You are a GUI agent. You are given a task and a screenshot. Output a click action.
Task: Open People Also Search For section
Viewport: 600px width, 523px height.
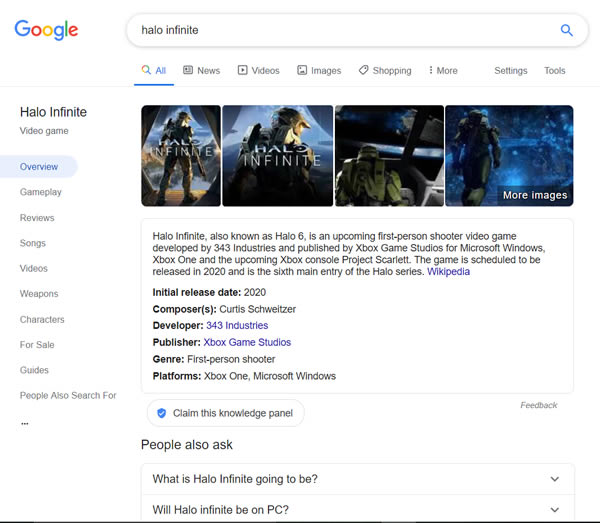(68, 395)
